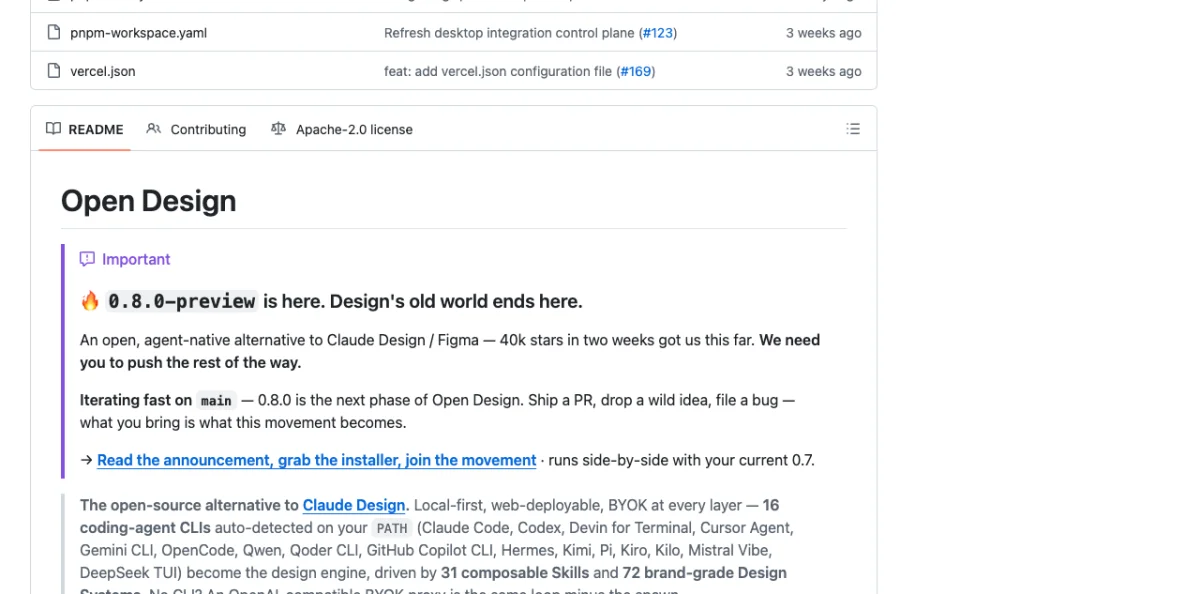Open the README outline list icon
The height and width of the screenshot is (594, 1200).
853,129
